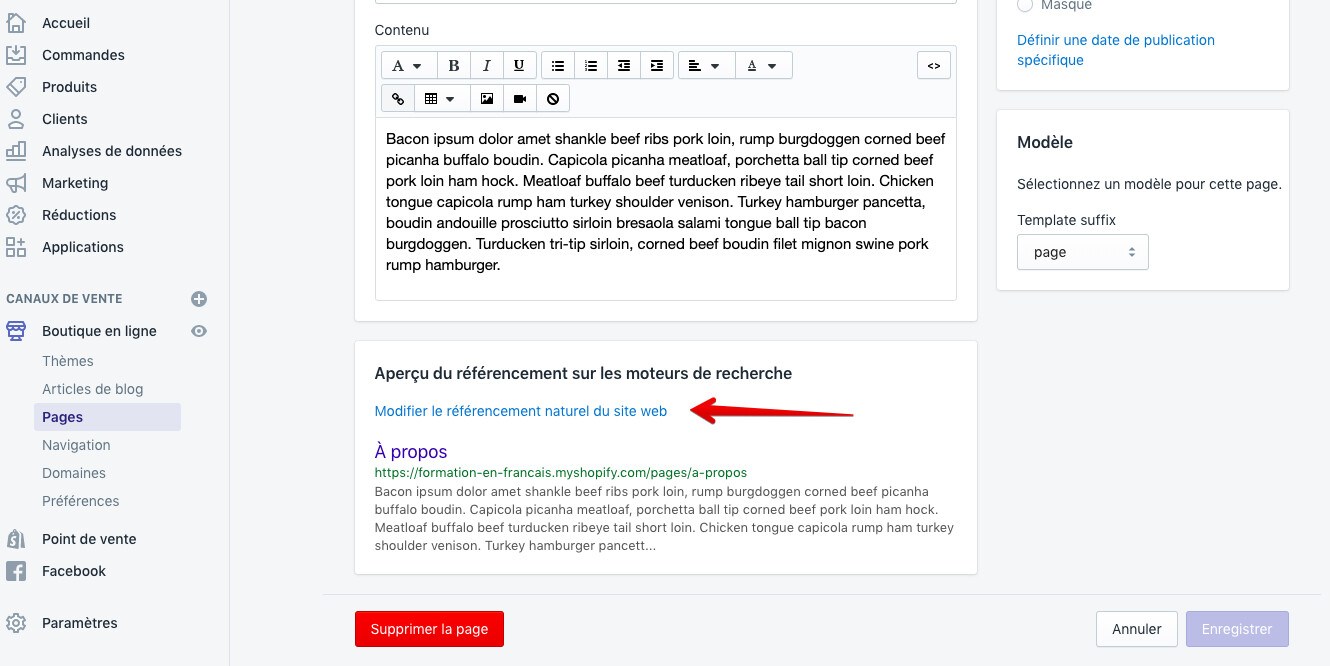1330x666 pixels.
Task: Open the insert table dropdown
Action: [441, 99]
